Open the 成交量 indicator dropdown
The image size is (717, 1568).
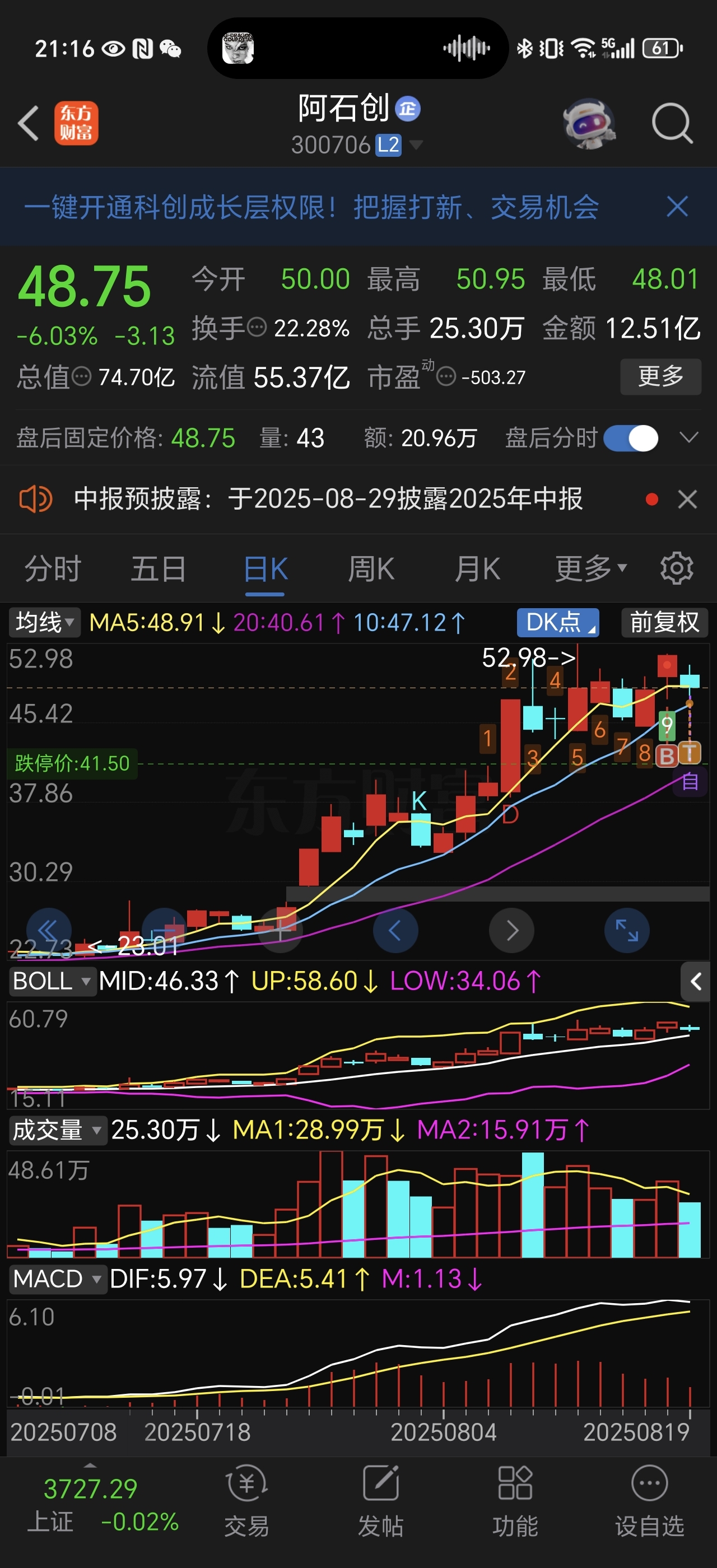coord(58,1130)
